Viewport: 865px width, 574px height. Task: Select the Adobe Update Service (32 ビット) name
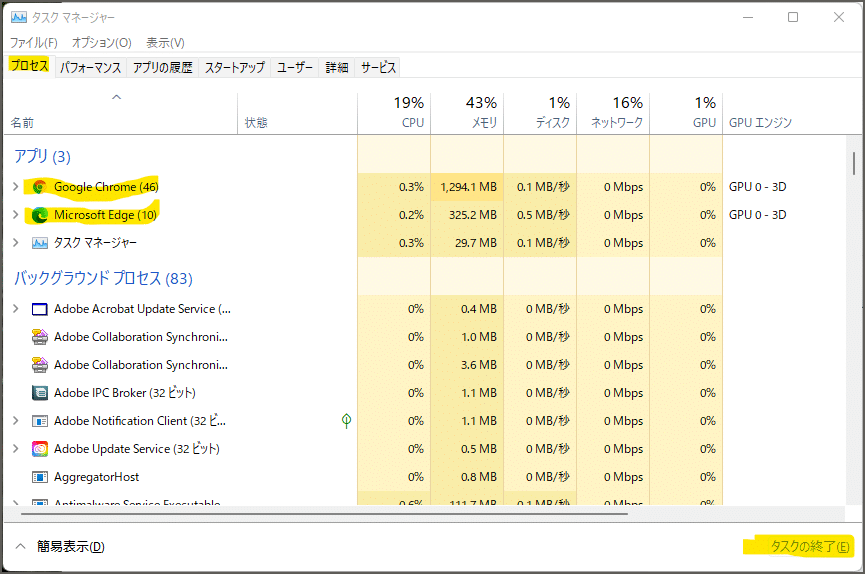click(137, 449)
